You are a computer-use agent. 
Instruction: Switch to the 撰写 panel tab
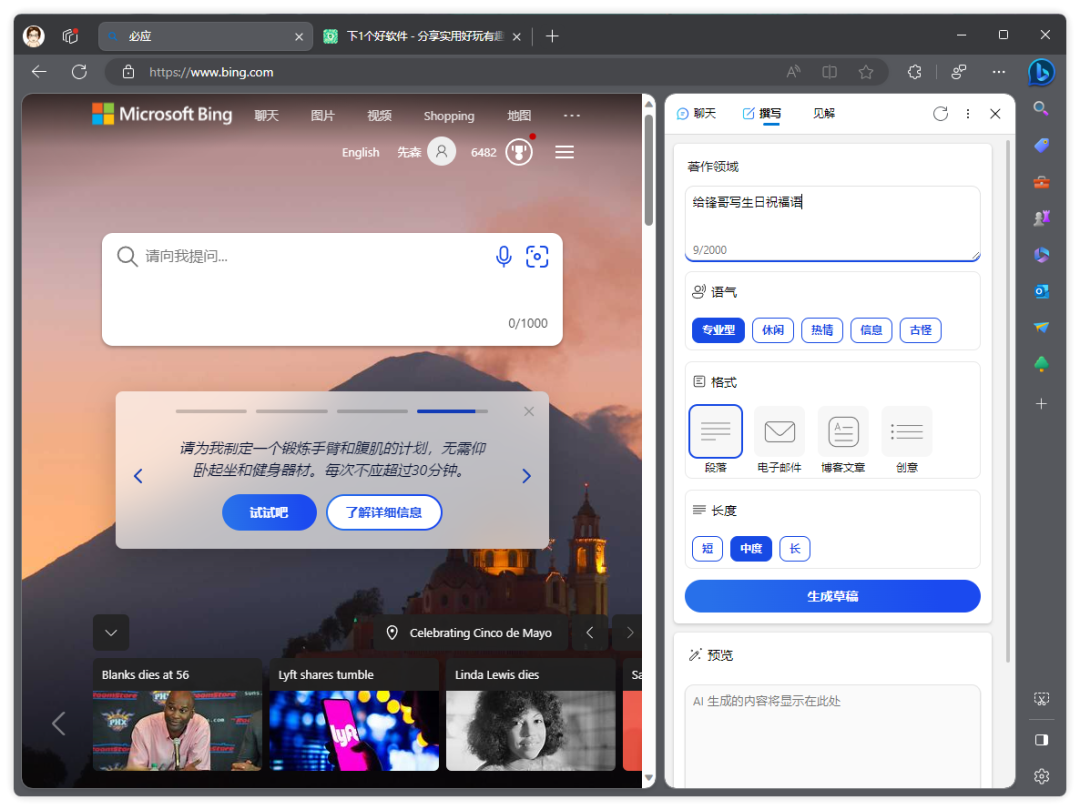coord(762,113)
